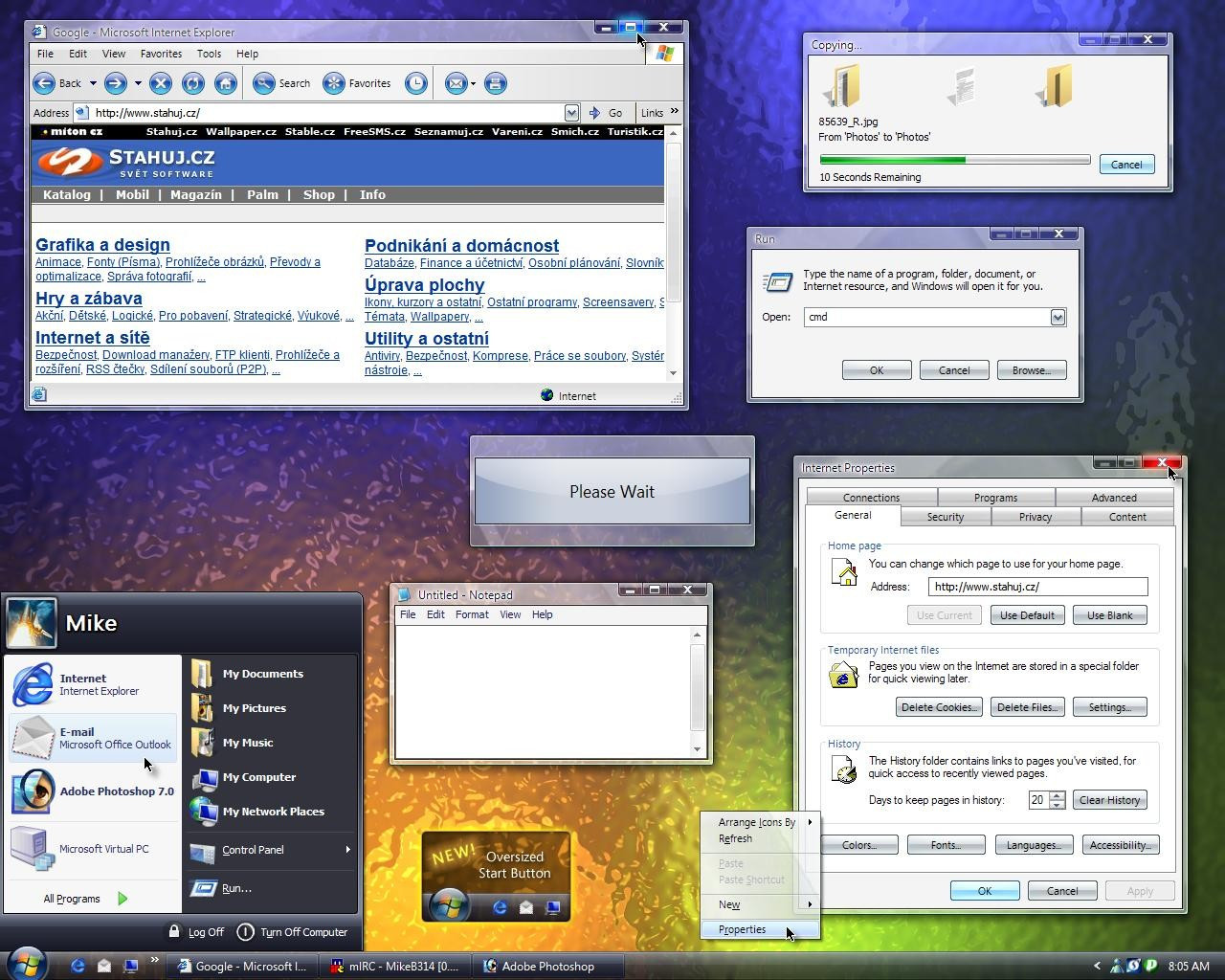This screenshot has height=980, width=1225.
Task: Click the Notepad text area
Action: [x=543, y=691]
